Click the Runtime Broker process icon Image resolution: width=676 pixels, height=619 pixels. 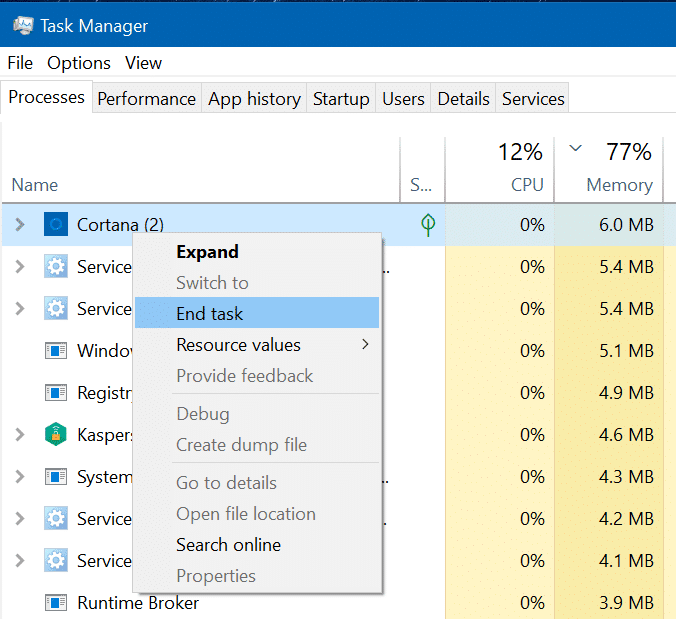click(x=56, y=603)
